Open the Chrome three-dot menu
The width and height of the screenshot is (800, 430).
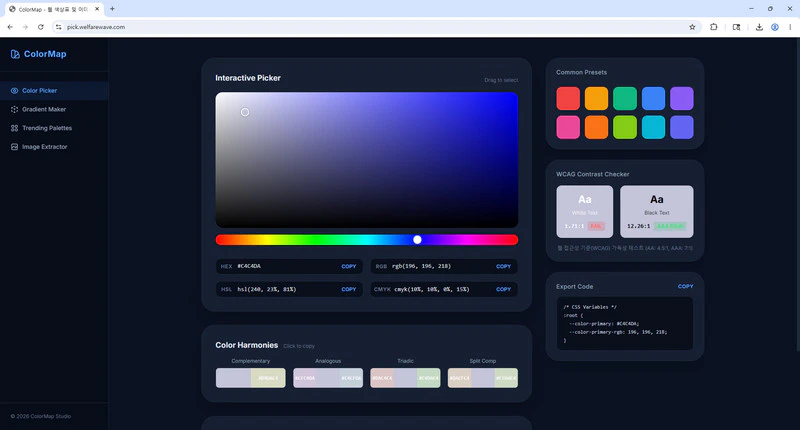tap(790, 27)
